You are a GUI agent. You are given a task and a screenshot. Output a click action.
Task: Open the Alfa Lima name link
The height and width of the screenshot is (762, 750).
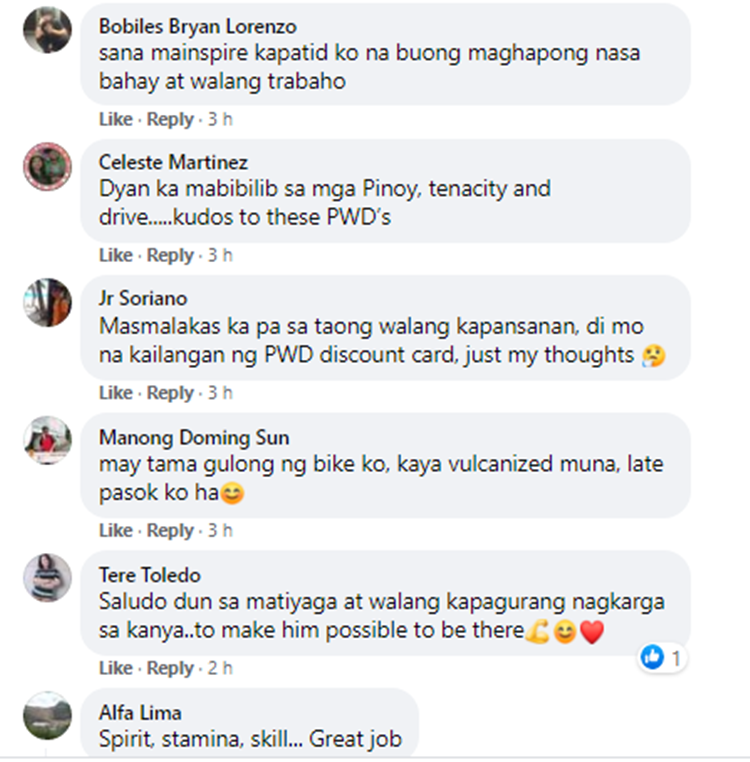point(140,713)
